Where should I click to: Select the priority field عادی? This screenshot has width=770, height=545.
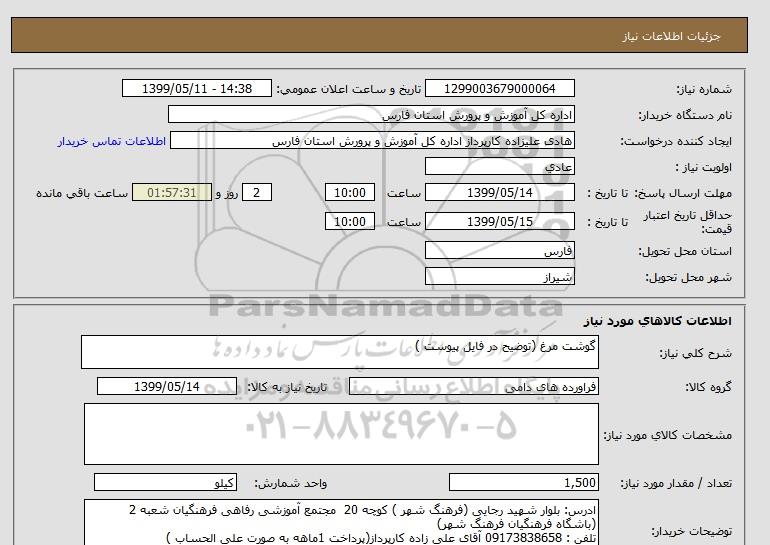point(499,166)
